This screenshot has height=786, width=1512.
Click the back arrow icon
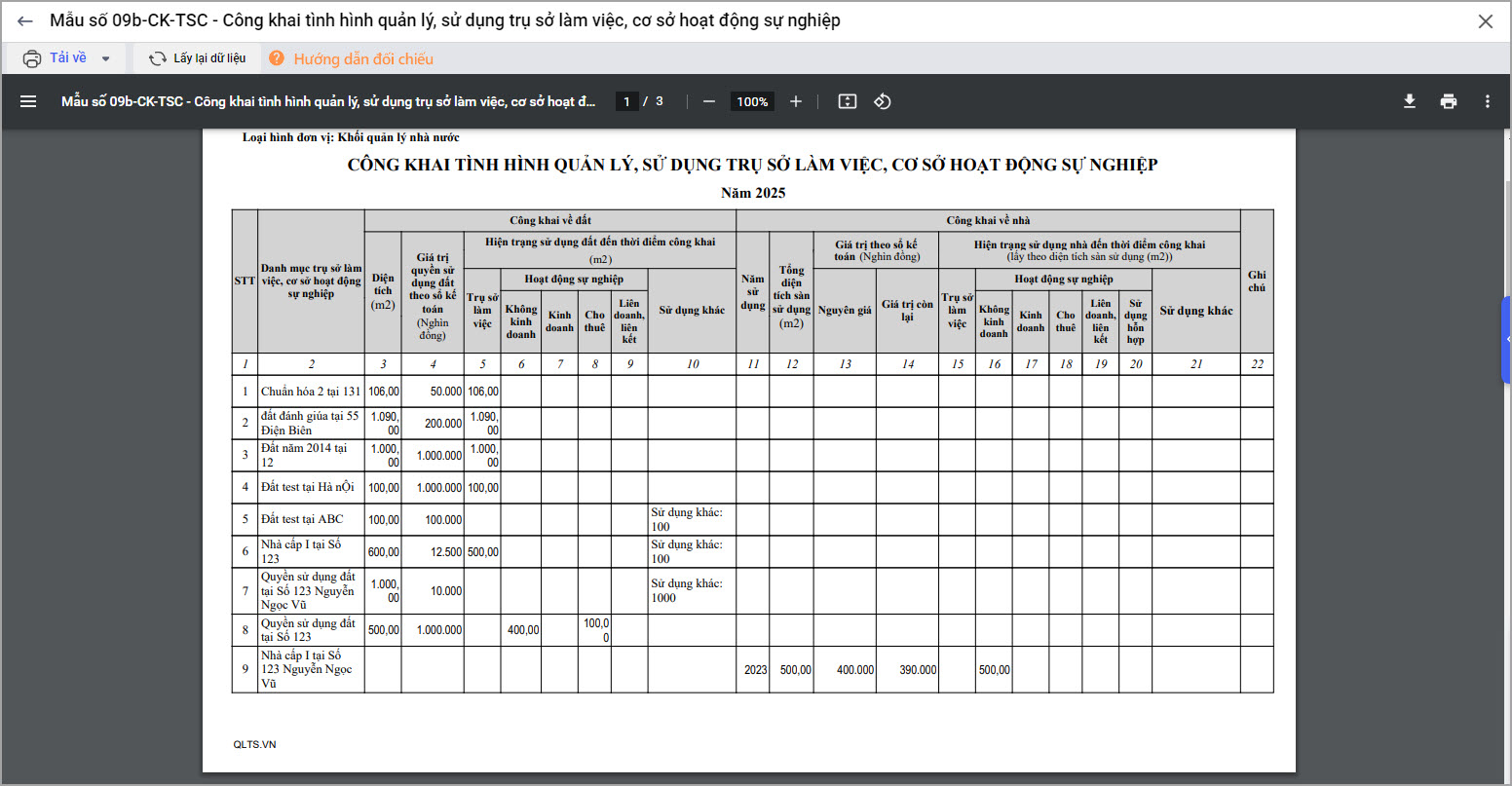(x=25, y=21)
